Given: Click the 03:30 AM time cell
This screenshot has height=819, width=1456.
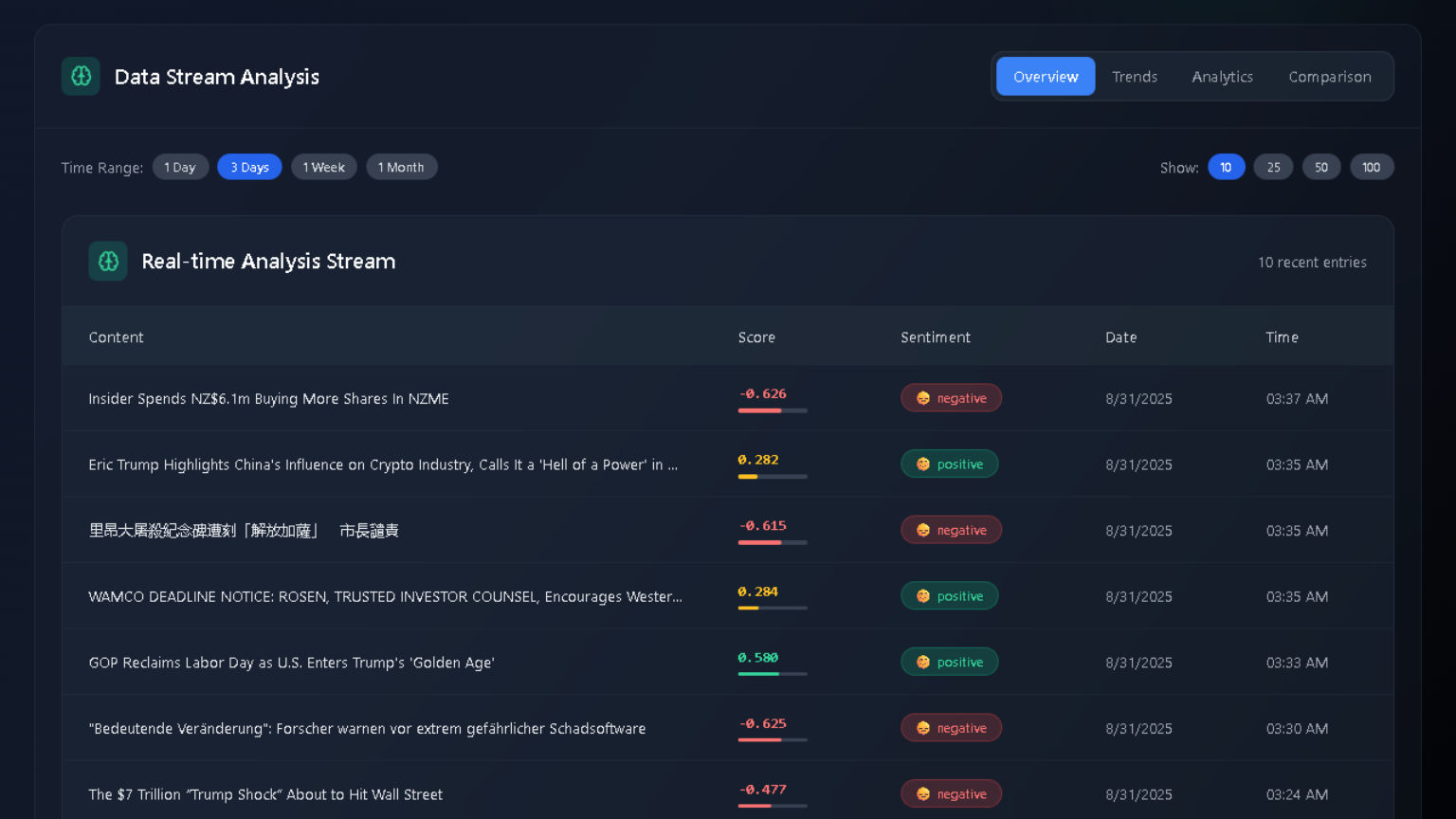Looking at the screenshot, I should pyautogui.click(x=1297, y=728).
